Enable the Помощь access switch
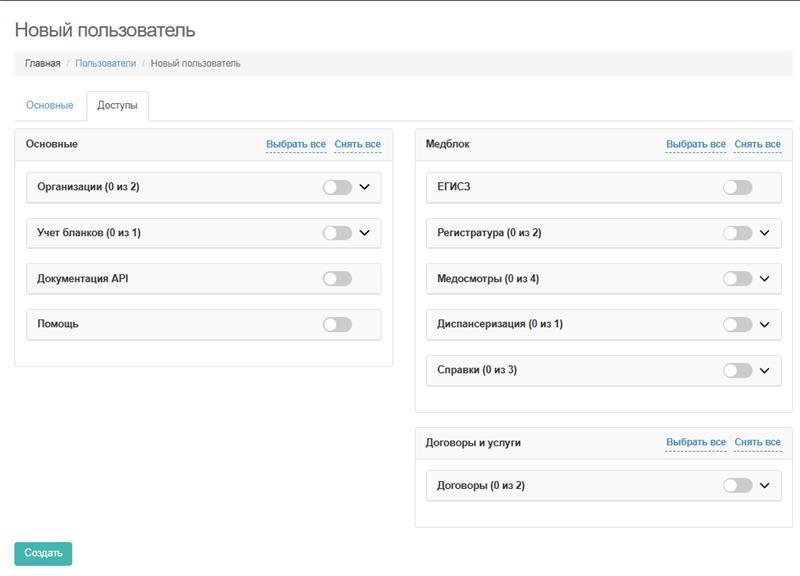Screen dimensions: 800x576 click(x=337, y=325)
